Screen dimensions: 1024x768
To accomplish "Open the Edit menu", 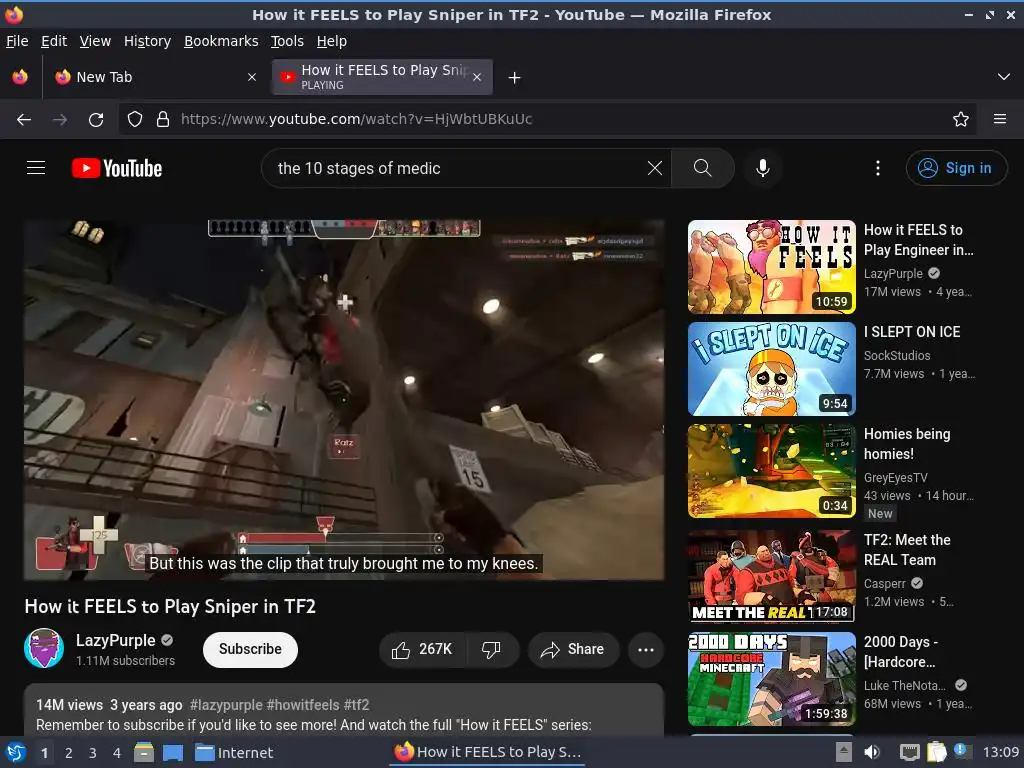I will tap(54, 41).
